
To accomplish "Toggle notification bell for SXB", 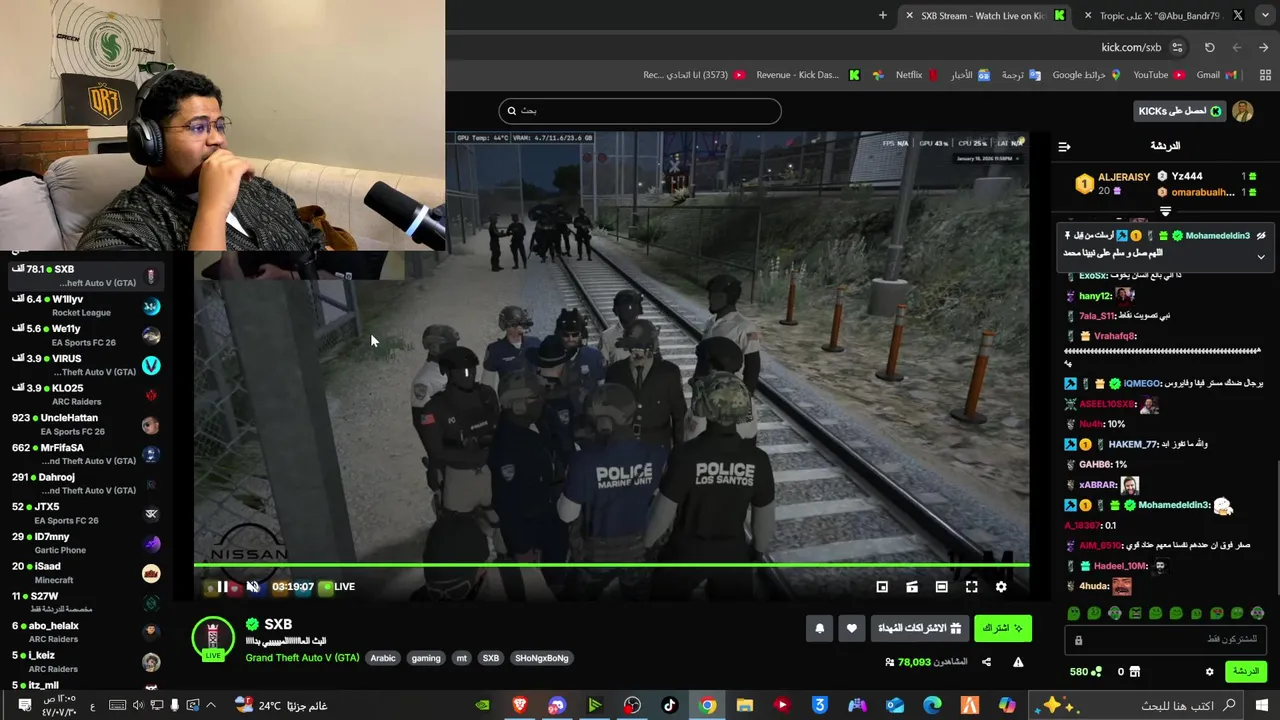I will click(820, 628).
